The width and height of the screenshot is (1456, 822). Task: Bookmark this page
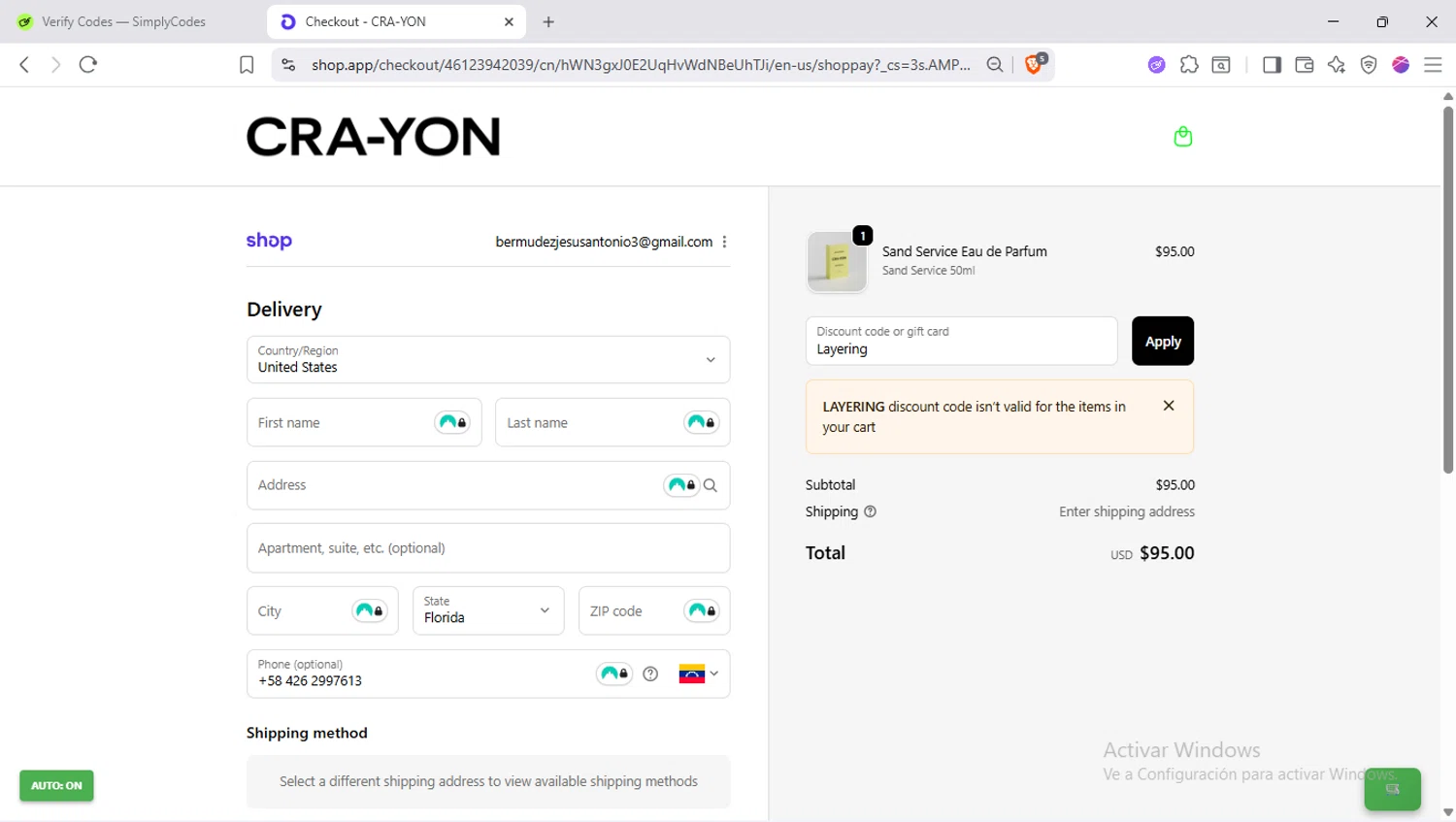point(247,65)
